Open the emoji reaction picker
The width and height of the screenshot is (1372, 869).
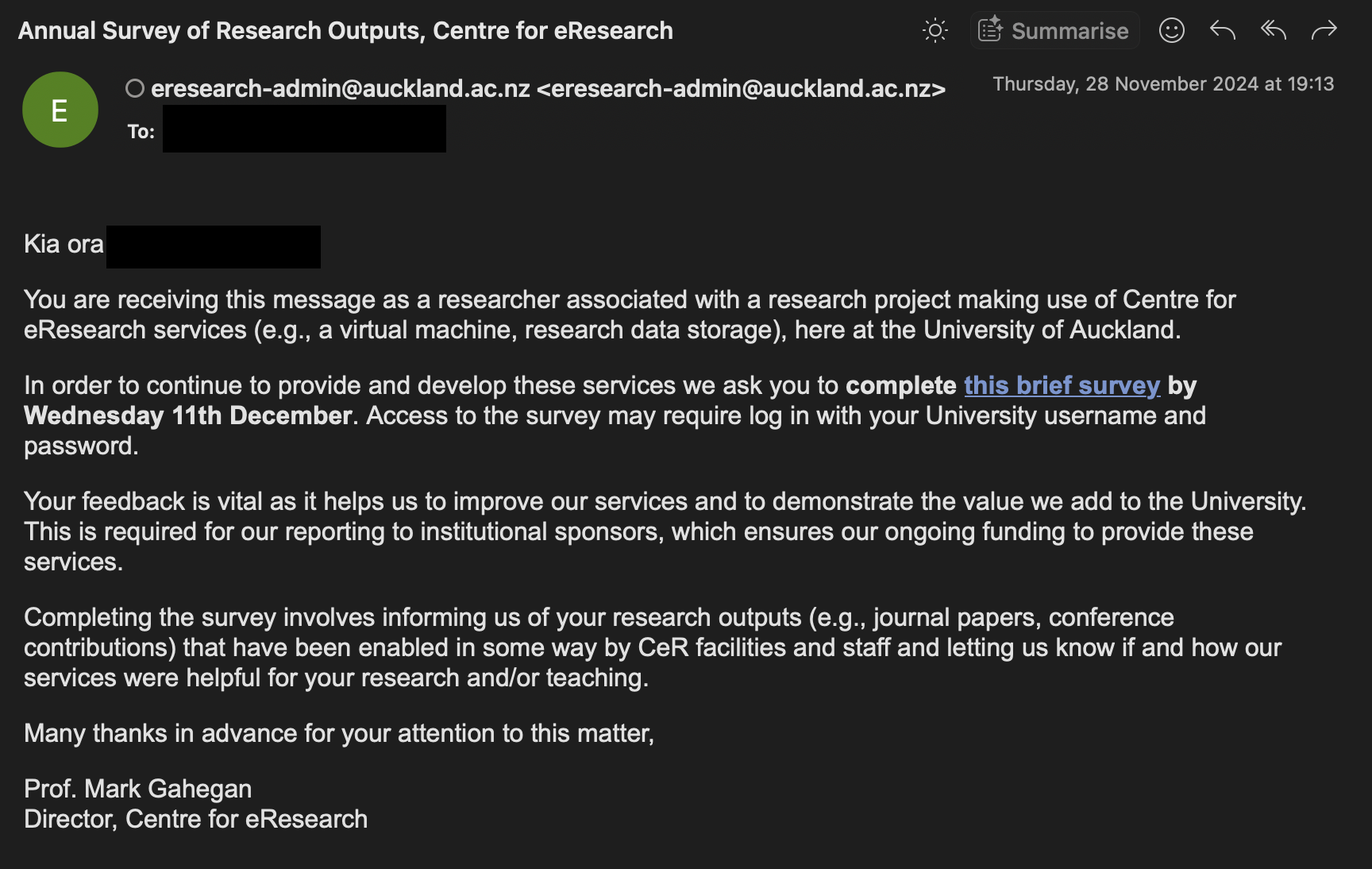click(x=1171, y=31)
